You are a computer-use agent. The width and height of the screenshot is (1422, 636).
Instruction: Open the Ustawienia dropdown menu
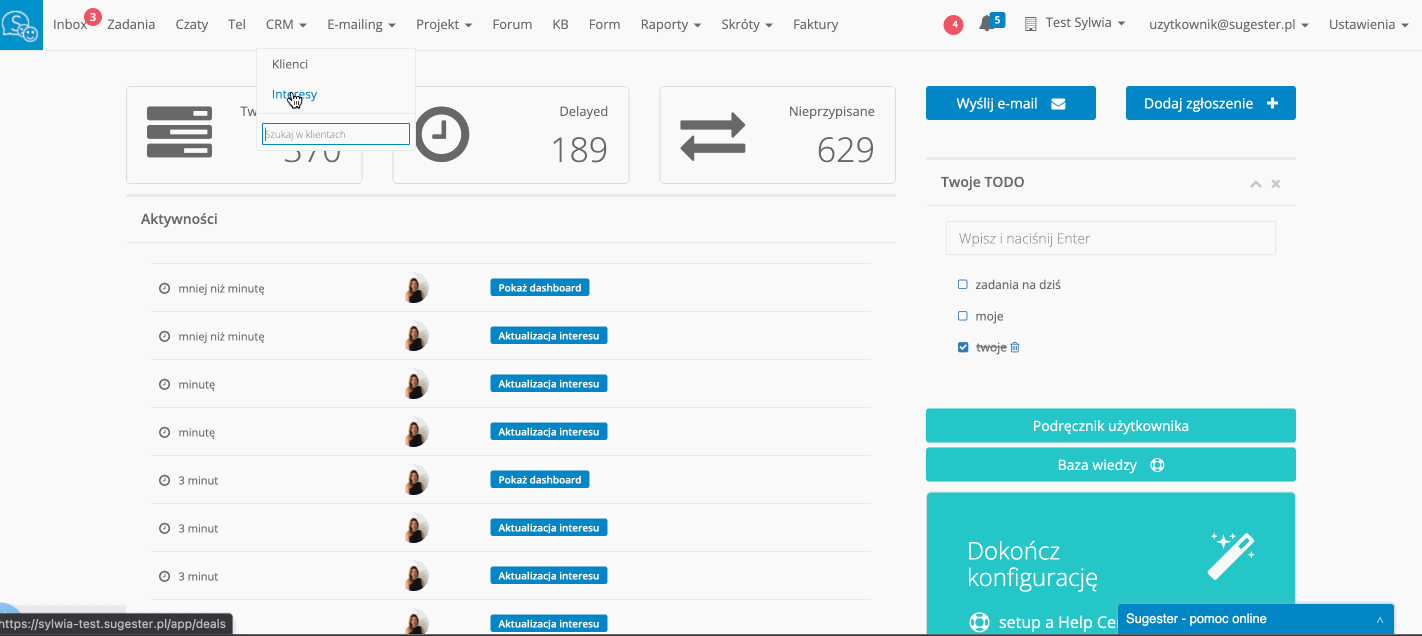pyautogui.click(x=1368, y=24)
